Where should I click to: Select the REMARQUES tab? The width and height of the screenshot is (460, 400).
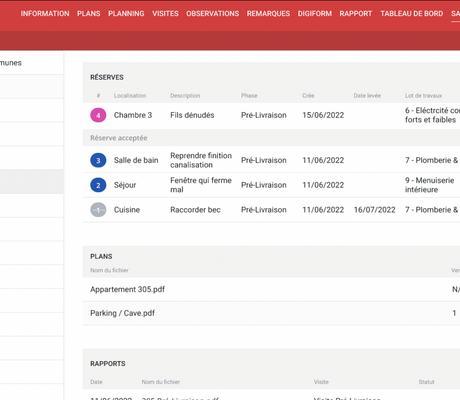[268, 14]
